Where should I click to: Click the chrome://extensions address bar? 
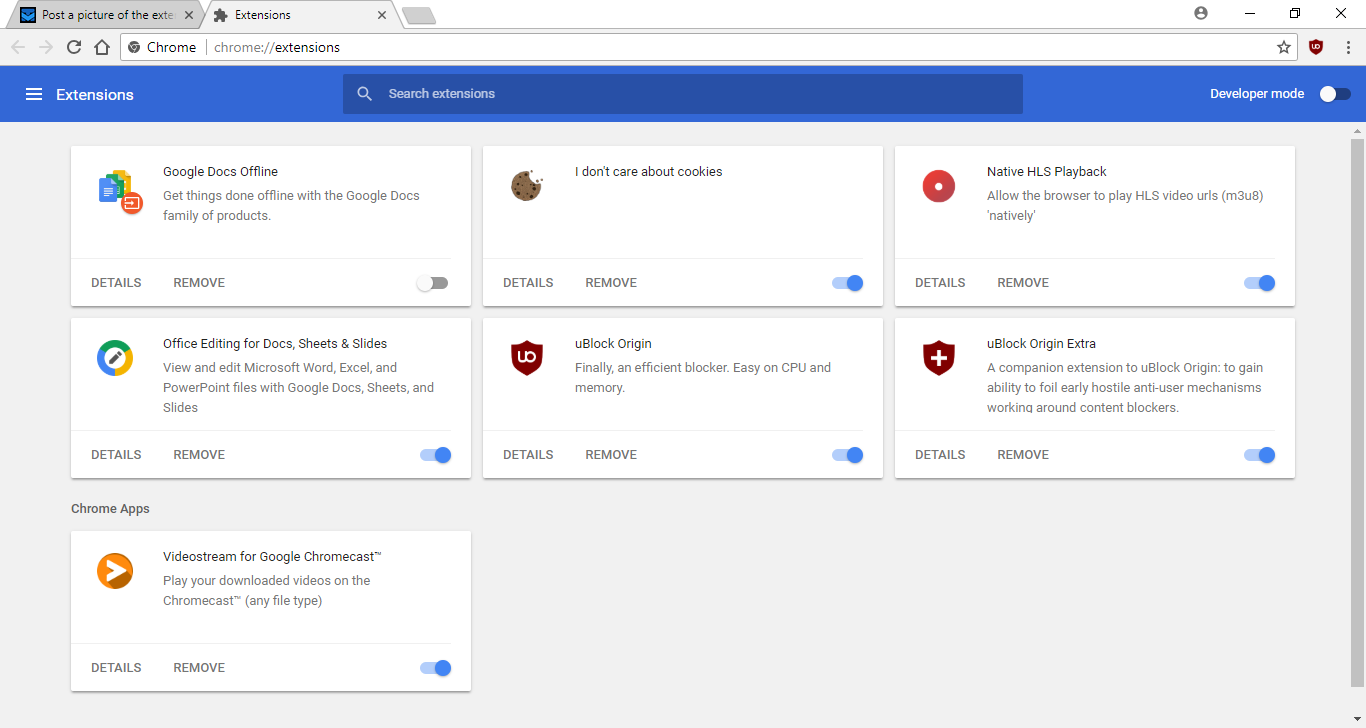point(710,47)
